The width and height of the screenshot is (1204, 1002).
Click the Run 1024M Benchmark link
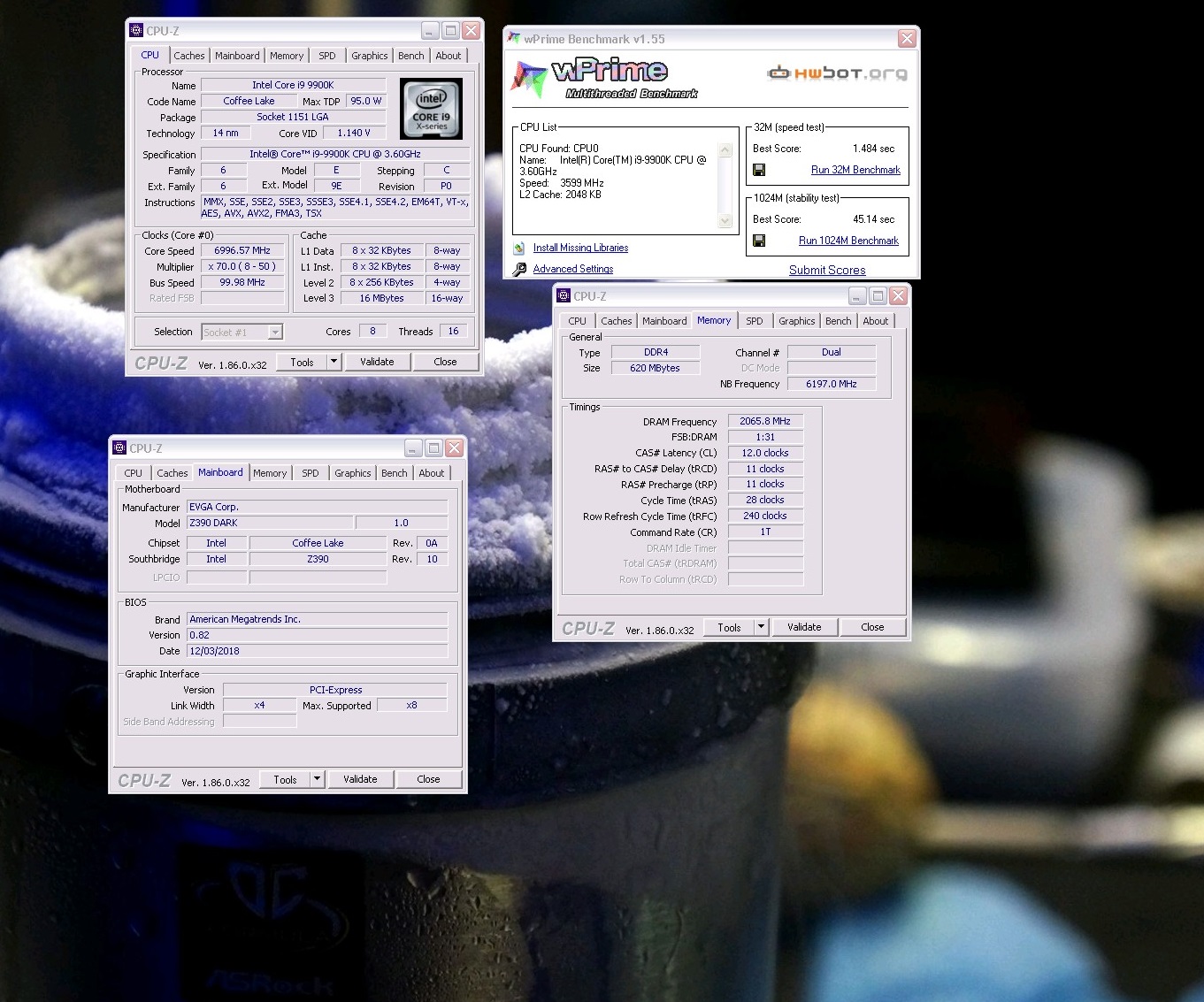pyautogui.click(x=848, y=241)
